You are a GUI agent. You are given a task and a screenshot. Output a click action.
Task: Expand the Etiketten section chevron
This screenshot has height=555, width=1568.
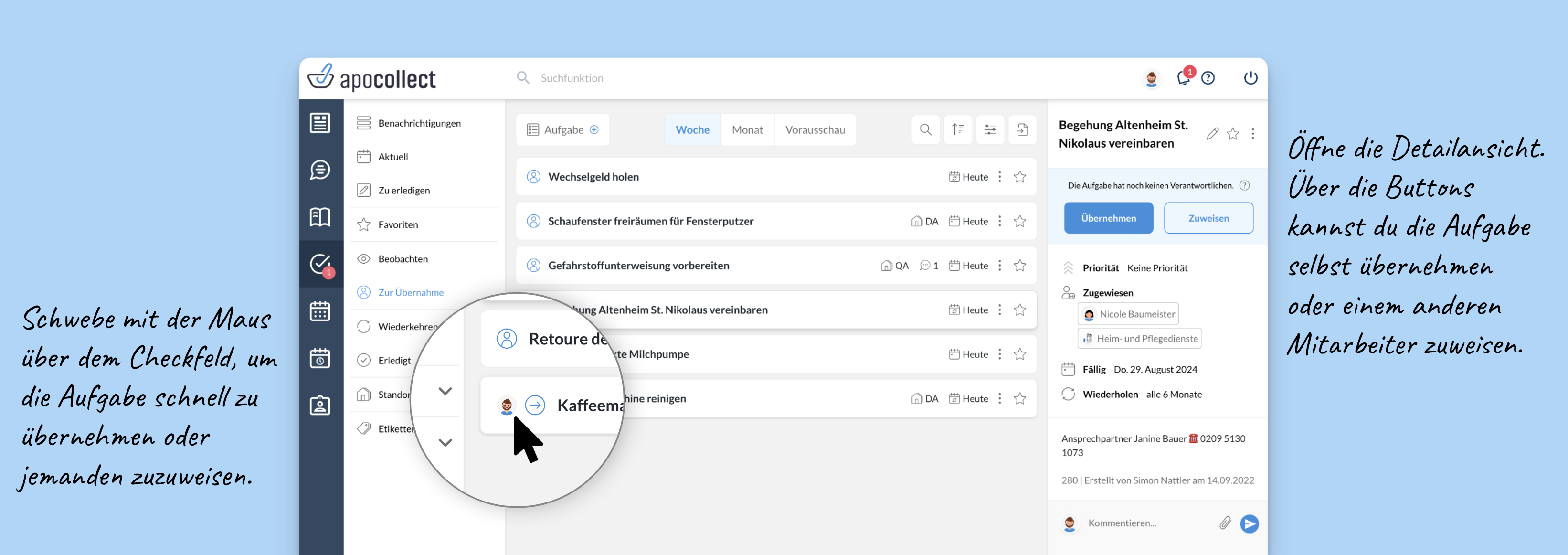(x=445, y=442)
